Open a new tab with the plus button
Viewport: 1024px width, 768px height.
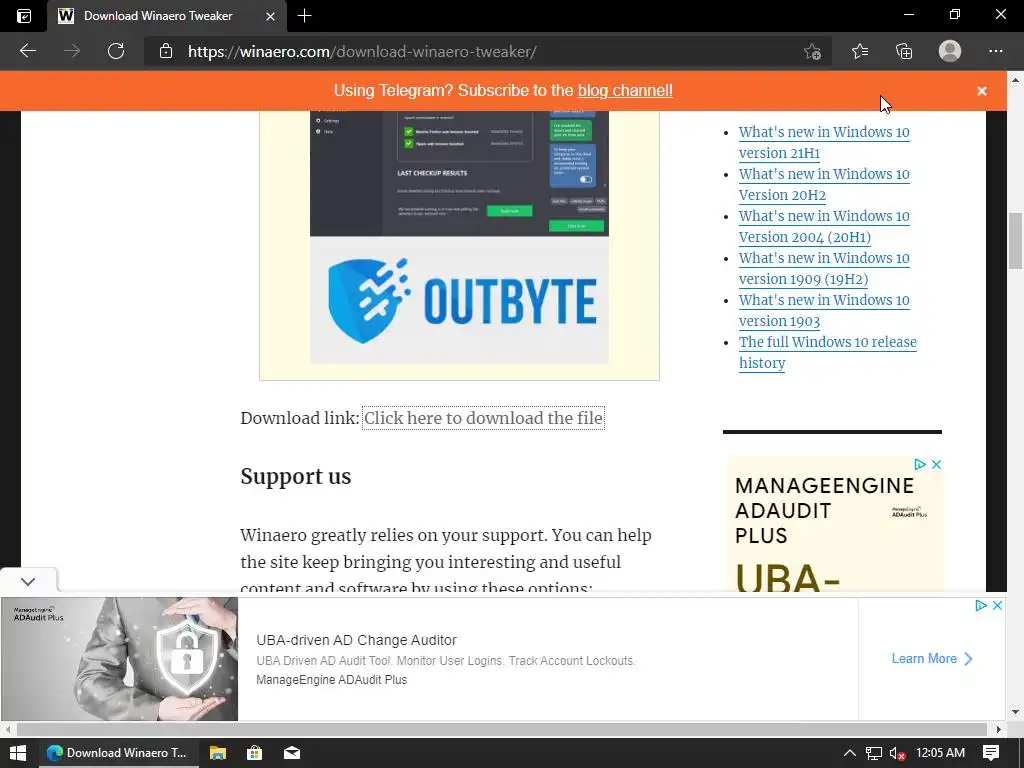pos(304,16)
